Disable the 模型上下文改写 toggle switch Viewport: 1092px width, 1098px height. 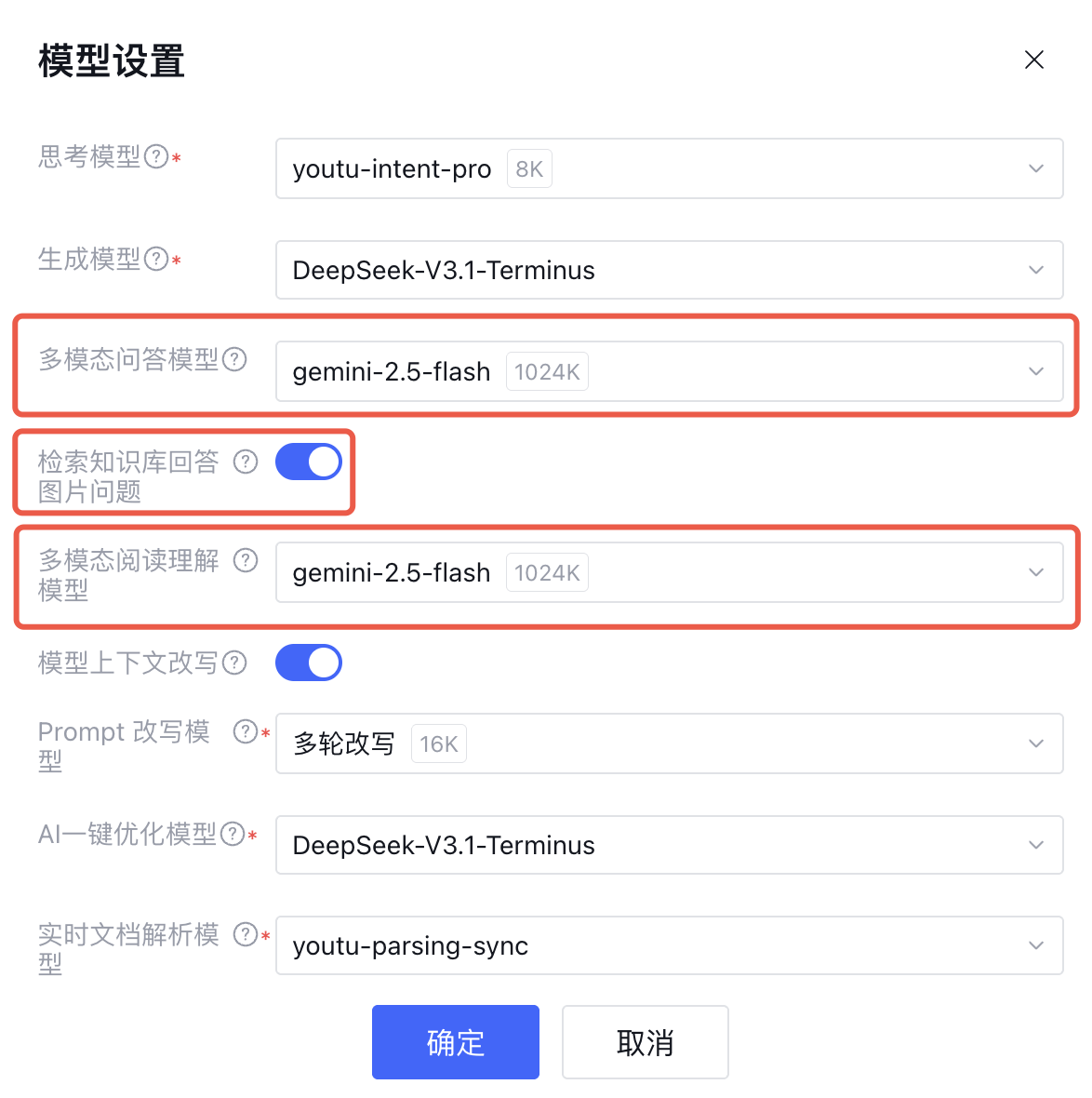[309, 663]
